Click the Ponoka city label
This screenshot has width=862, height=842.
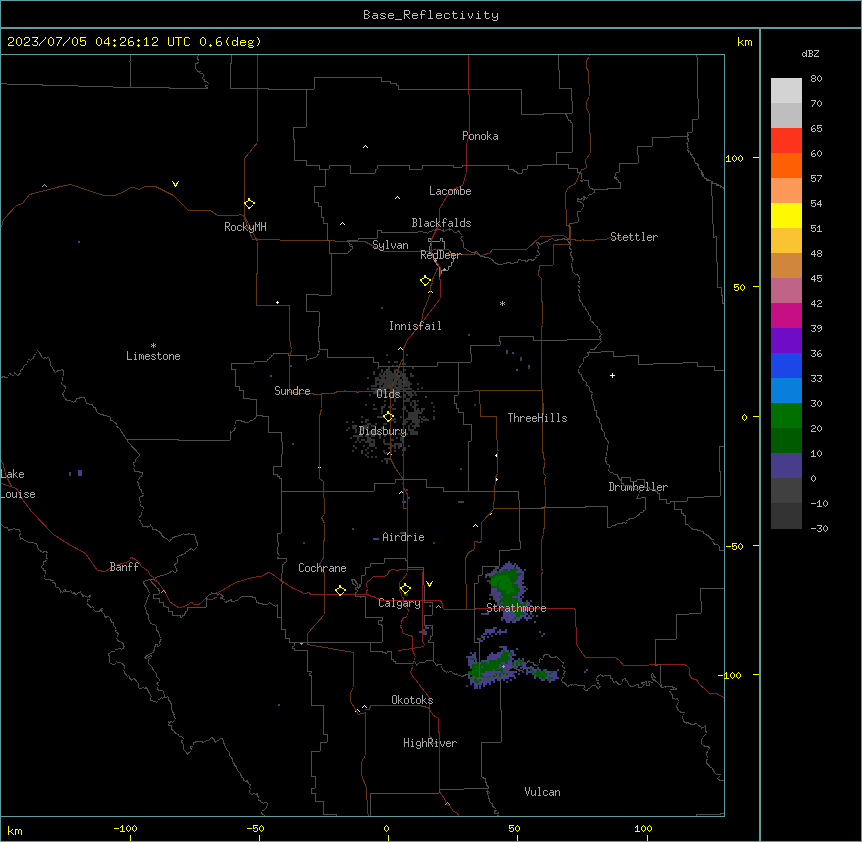[x=480, y=136]
